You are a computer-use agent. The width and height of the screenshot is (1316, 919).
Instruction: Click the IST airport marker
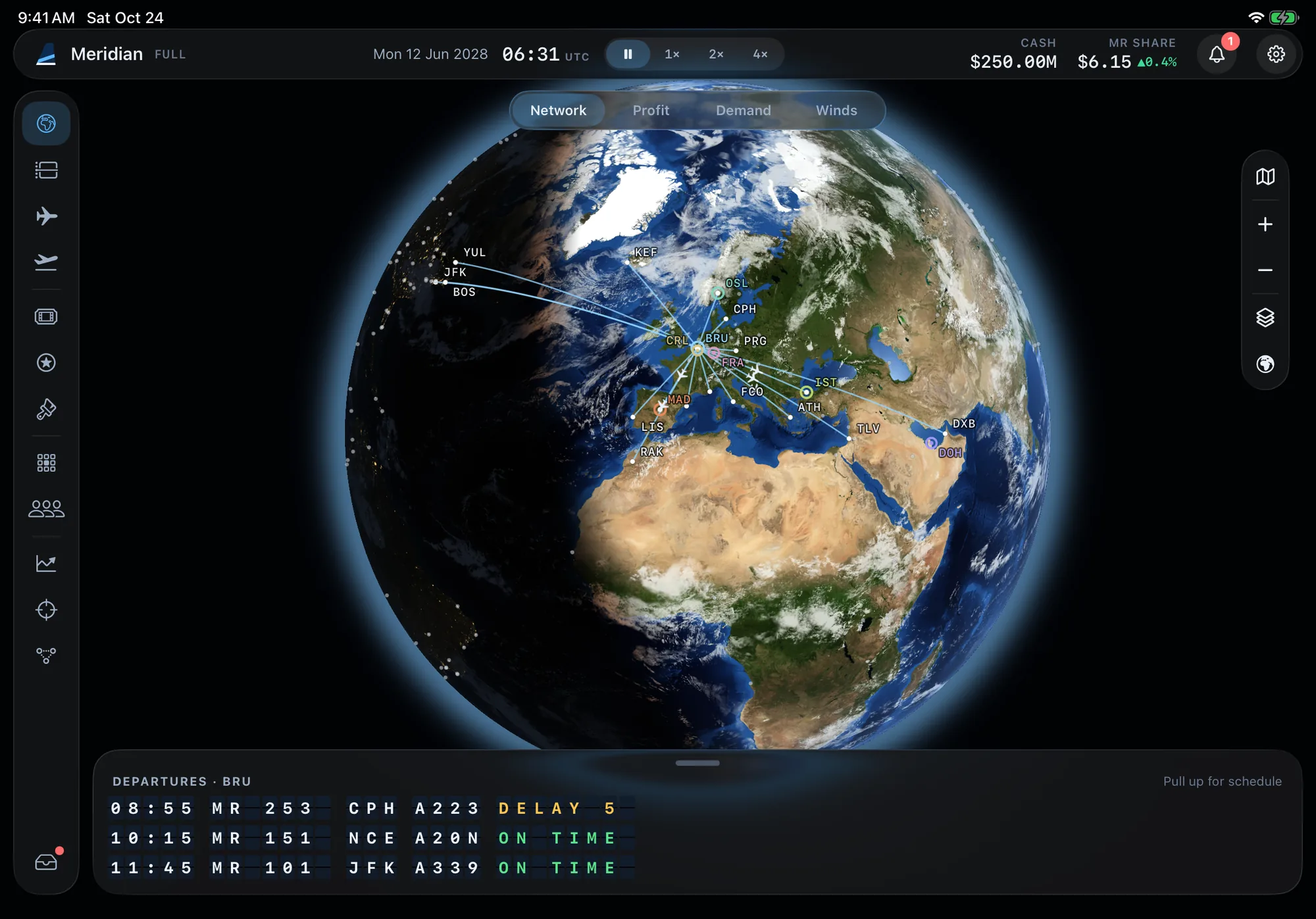click(806, 392)
